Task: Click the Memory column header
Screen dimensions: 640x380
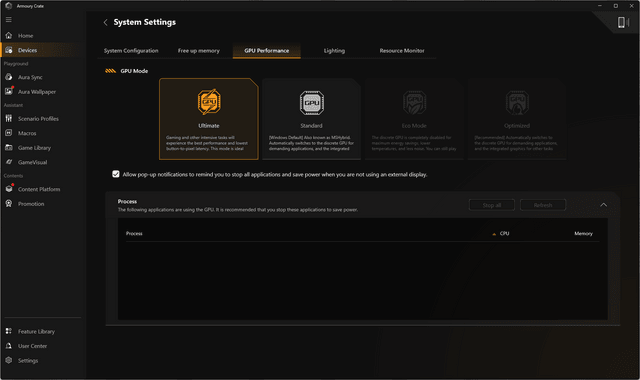Action: [x=583, y=233]
